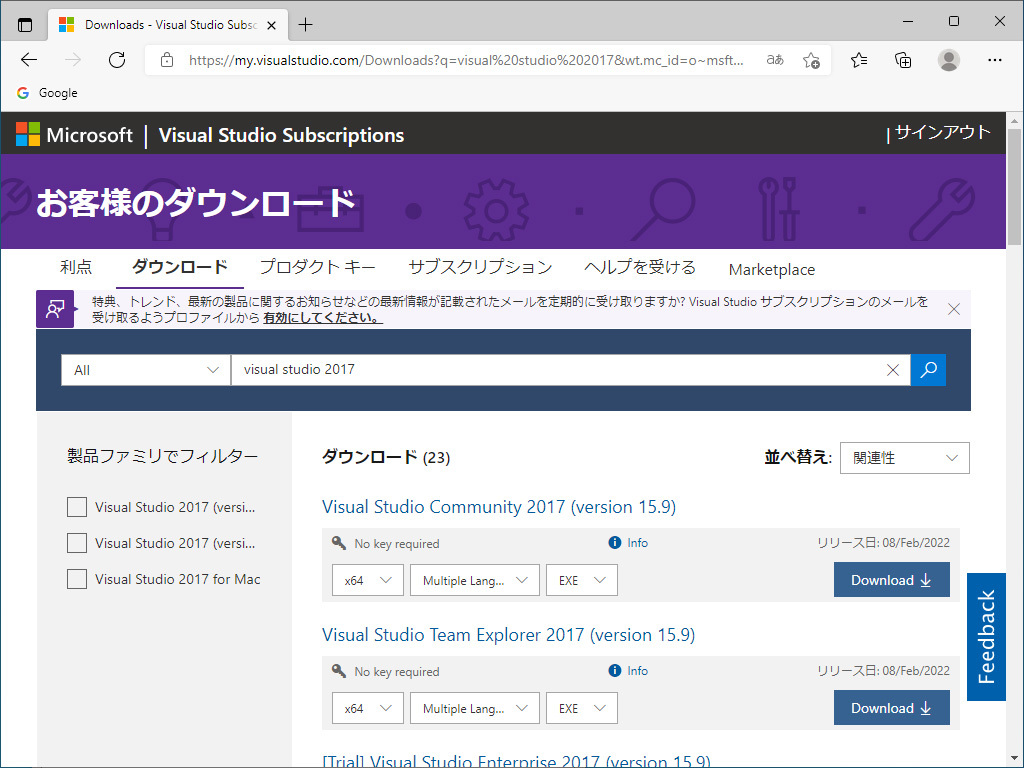Open x64 dropdown for Team Explorer 2017
This screenshot has height=768, width=1024.
[x=368, y=708]
